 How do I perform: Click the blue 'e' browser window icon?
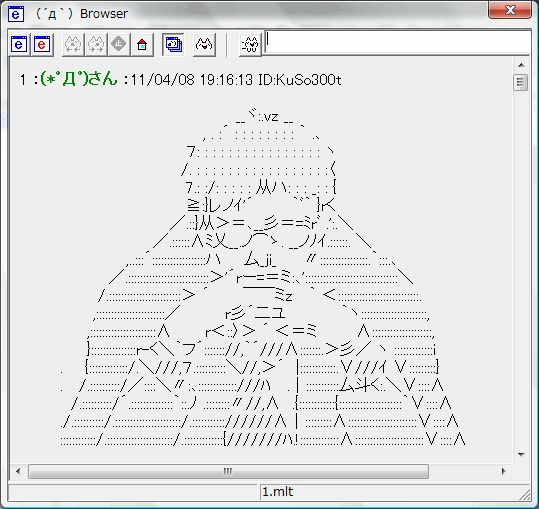click(19, 44)
